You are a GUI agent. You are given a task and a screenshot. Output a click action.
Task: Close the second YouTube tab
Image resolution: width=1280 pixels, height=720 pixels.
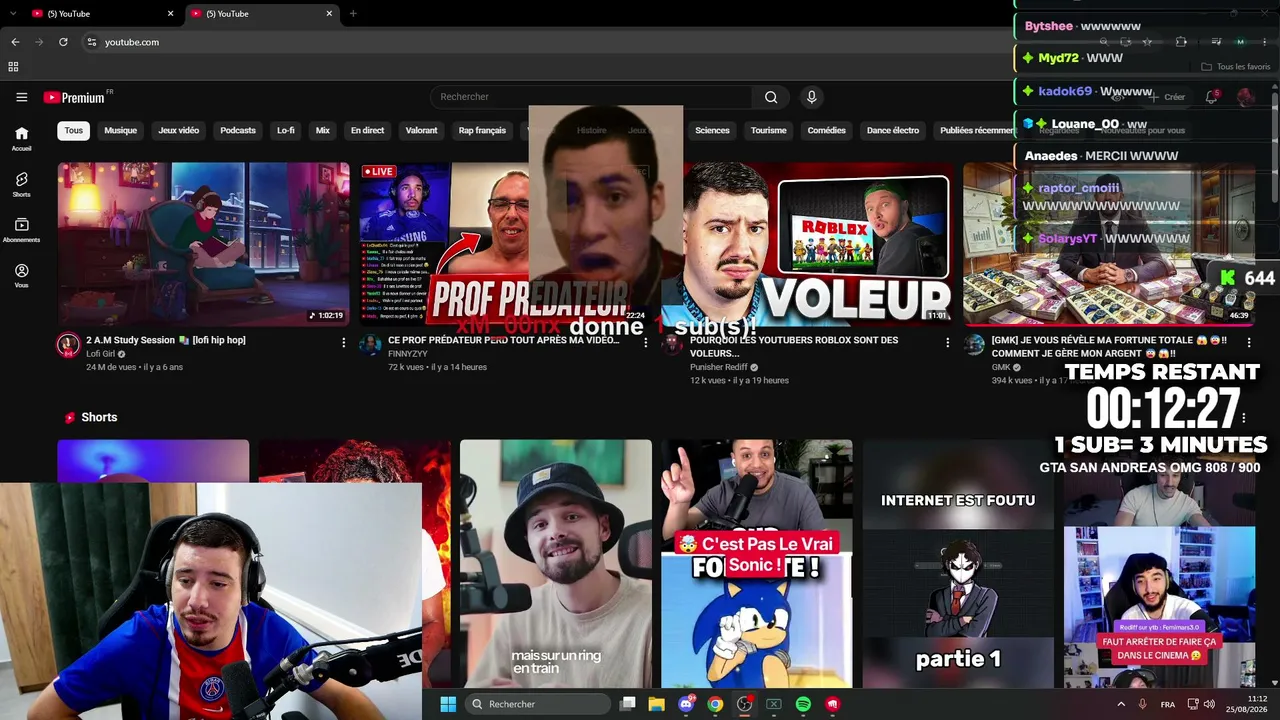pos(329,13)
